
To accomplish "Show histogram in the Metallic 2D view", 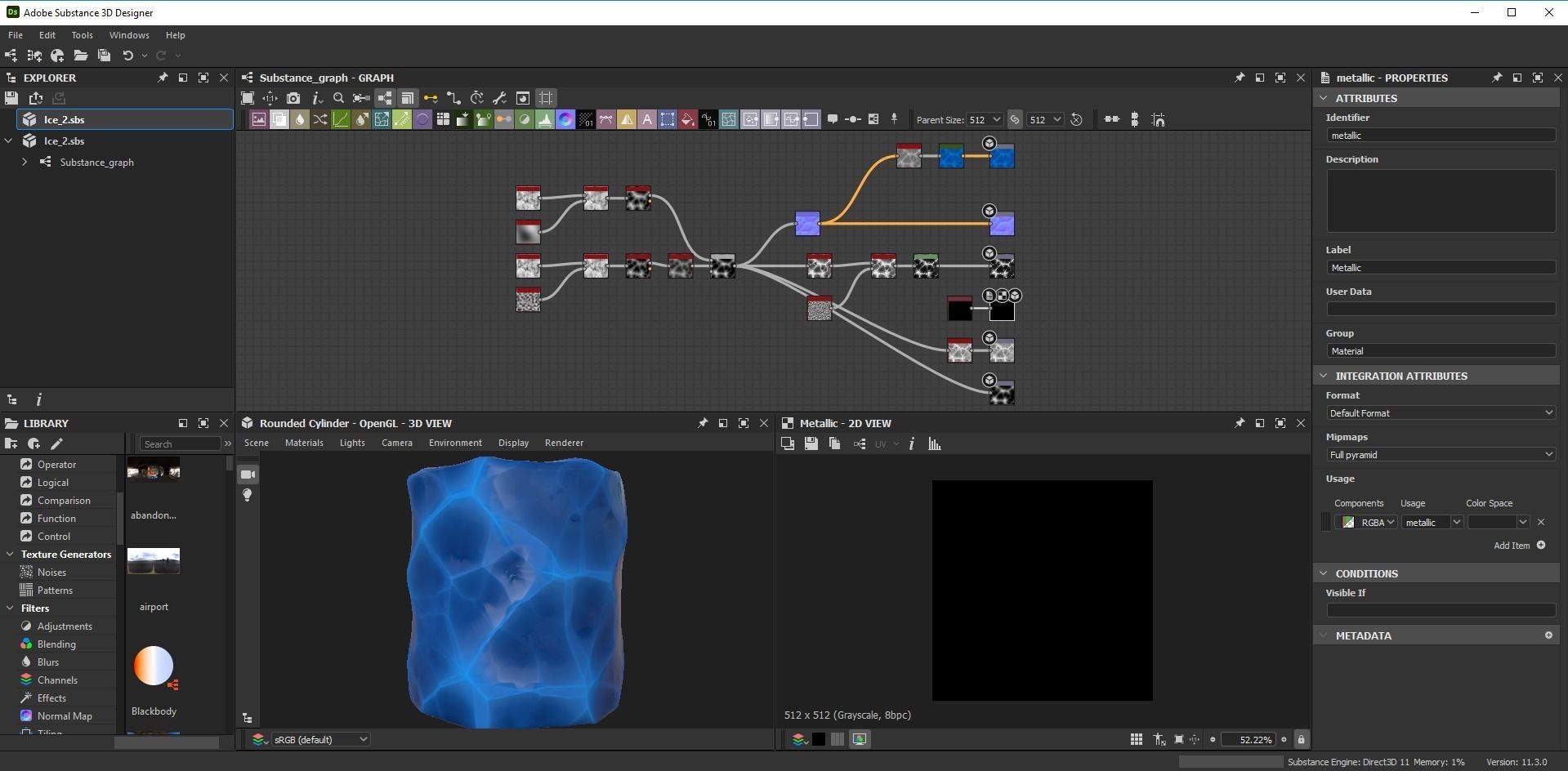I will pos(935,443).
